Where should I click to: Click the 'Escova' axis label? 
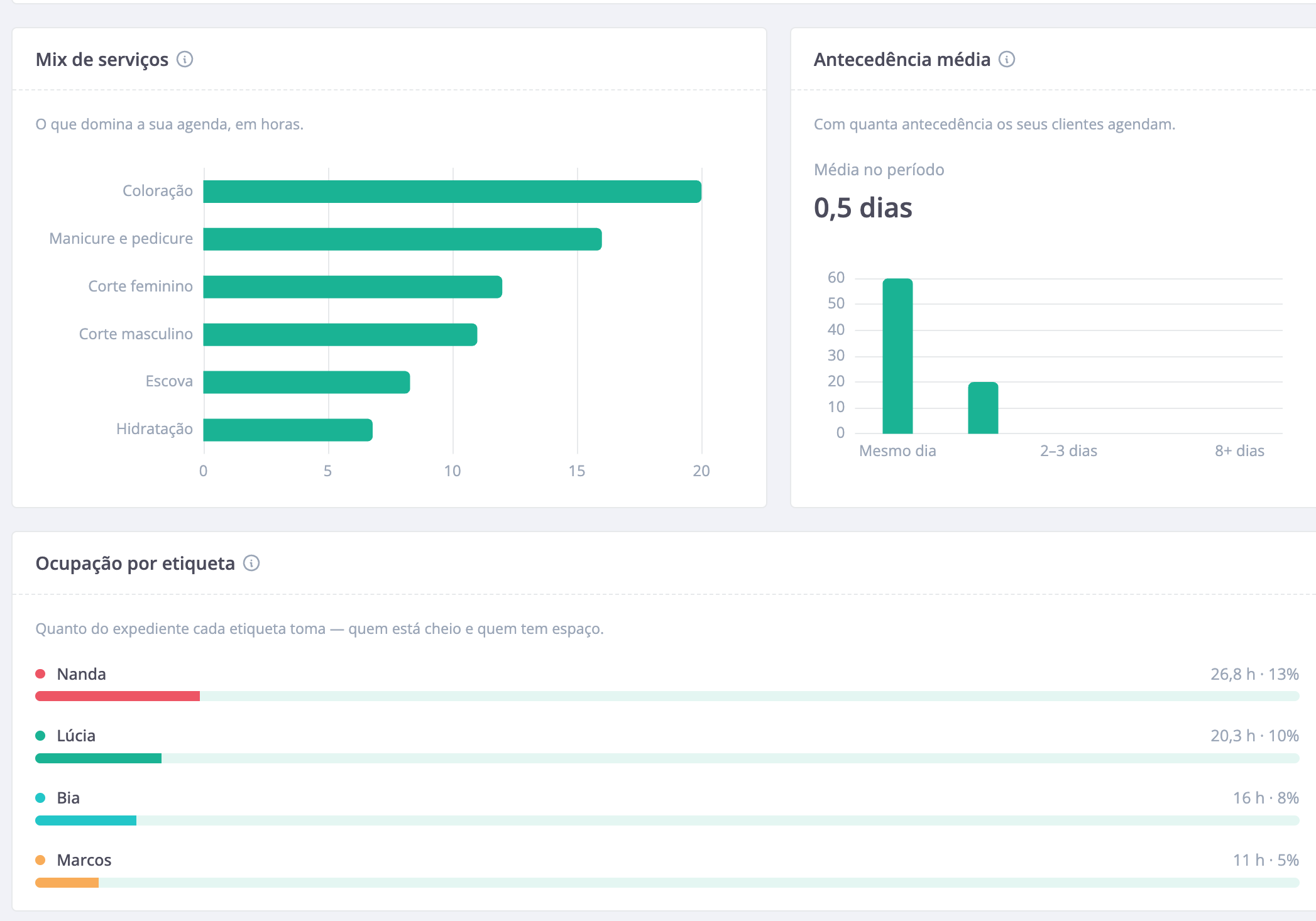169,381
